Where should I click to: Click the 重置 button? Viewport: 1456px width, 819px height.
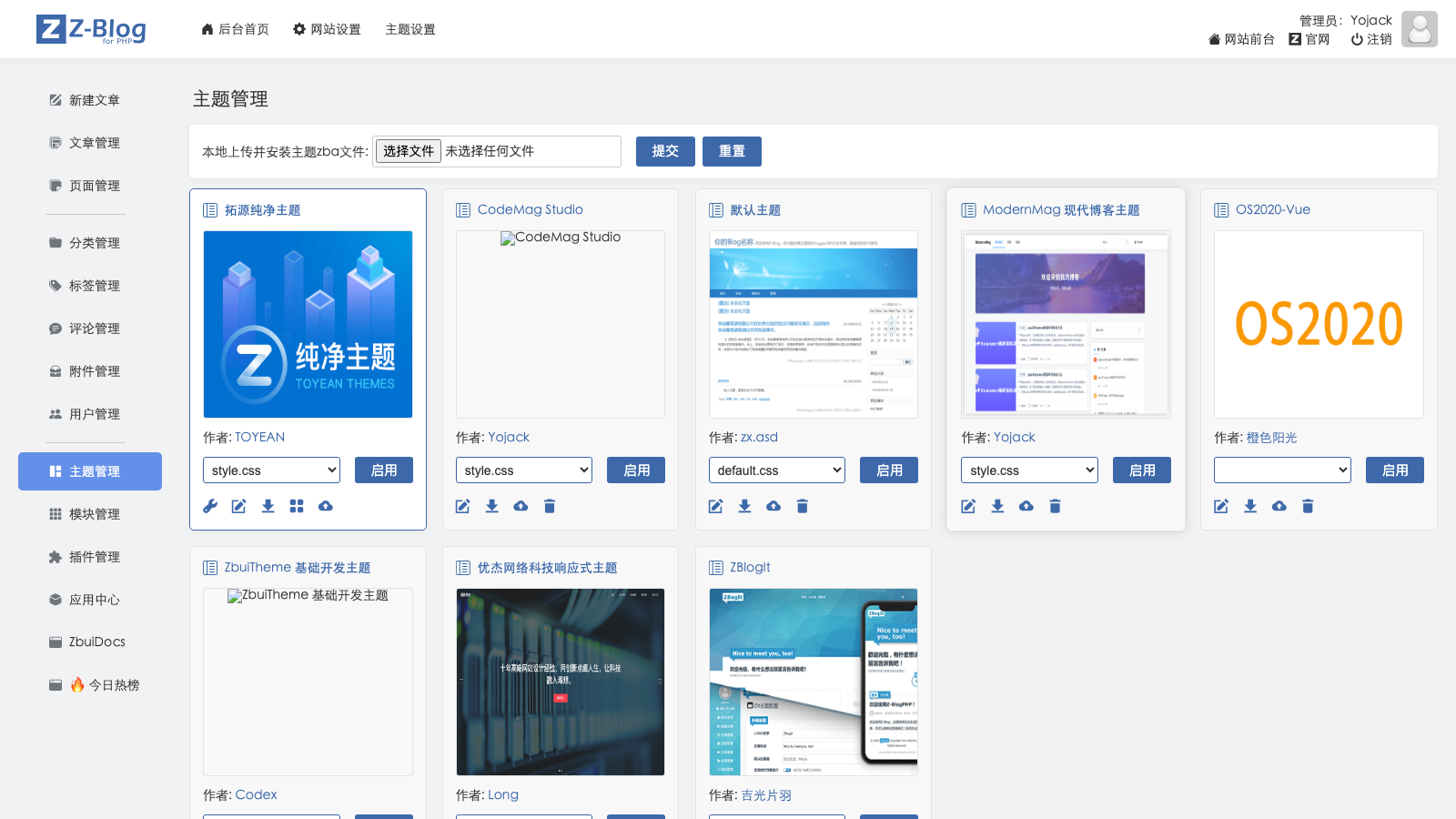[x=732, y=151]
